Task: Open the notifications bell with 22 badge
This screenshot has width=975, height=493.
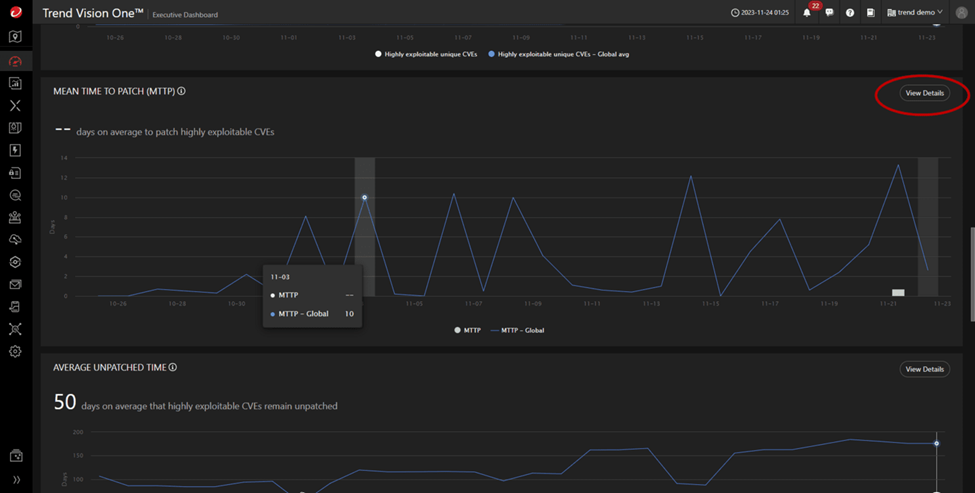Action: [x=807, y=12]
